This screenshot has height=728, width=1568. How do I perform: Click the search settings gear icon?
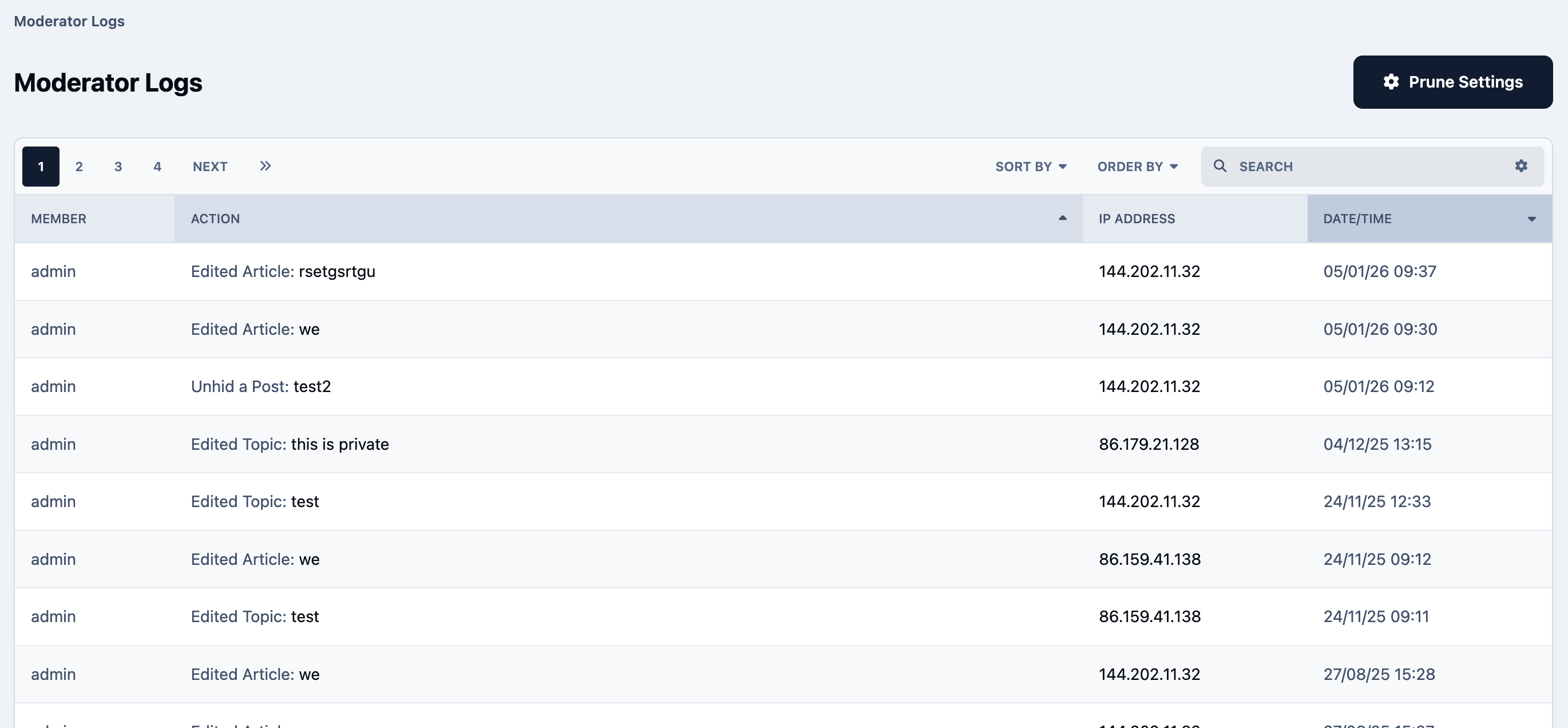1521,165
